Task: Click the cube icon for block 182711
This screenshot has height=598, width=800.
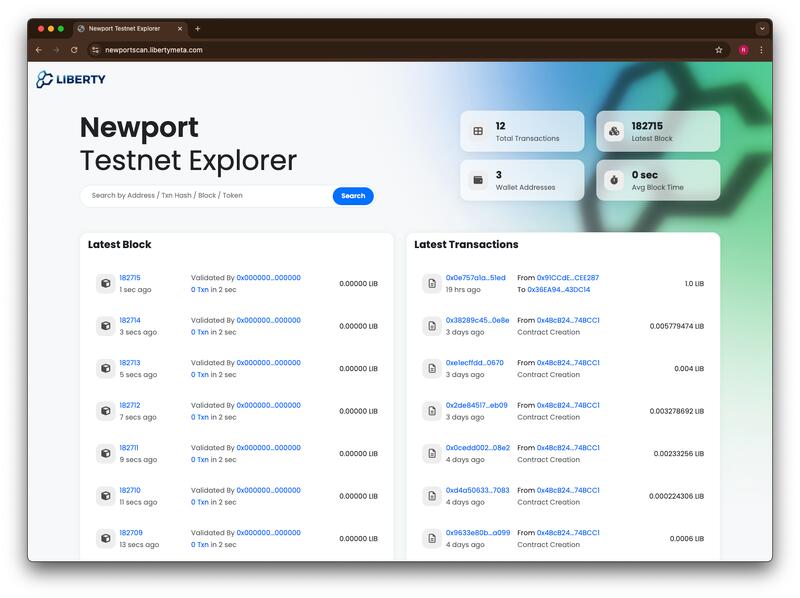Action: tap(106, 453)
